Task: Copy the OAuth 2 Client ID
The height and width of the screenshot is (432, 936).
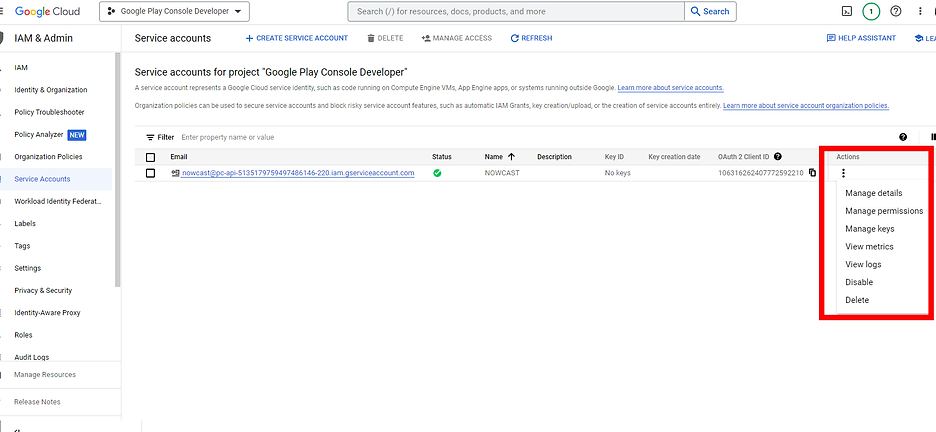Action: coord(812,173)
